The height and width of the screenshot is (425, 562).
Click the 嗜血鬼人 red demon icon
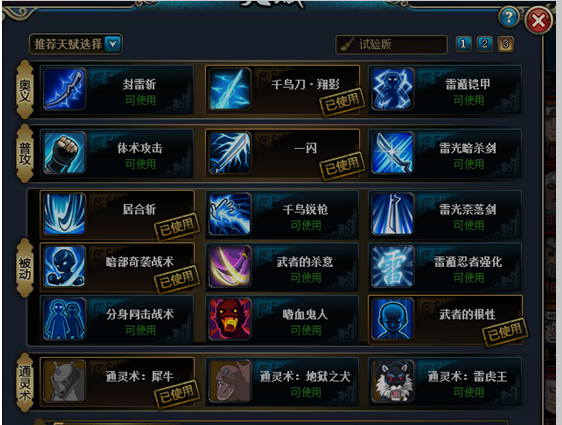[230, 319]
